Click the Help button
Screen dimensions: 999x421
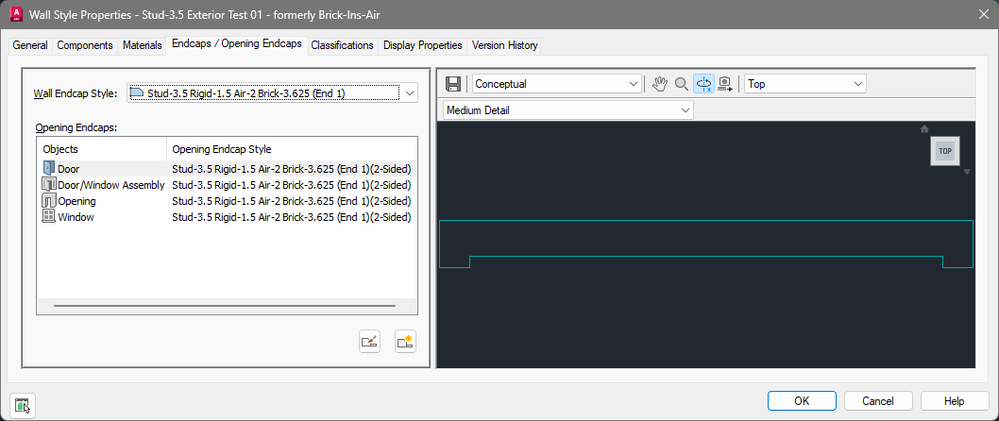point(954,401)
